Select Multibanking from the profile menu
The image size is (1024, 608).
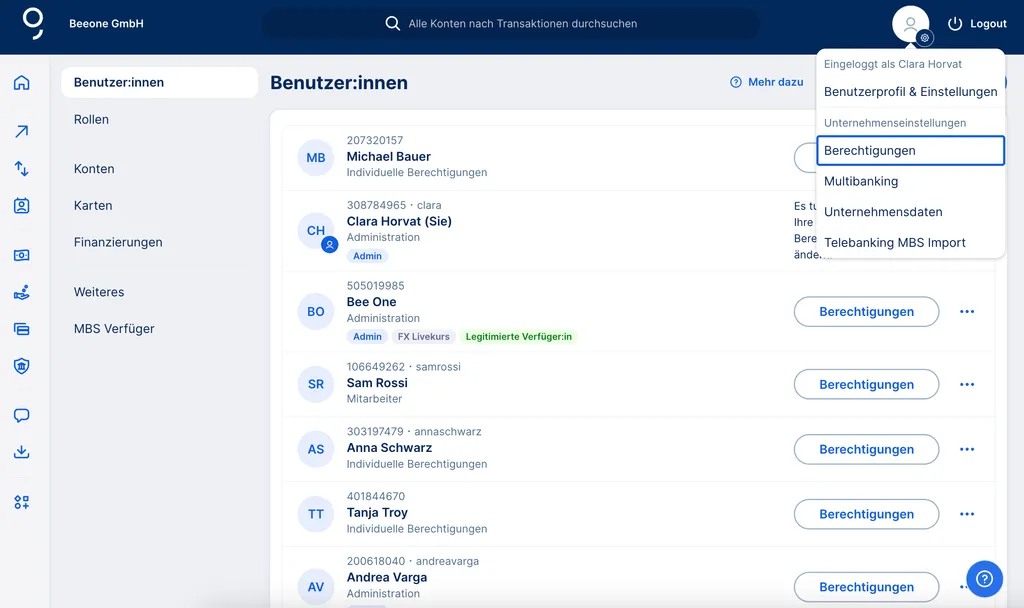click(861, 181)
